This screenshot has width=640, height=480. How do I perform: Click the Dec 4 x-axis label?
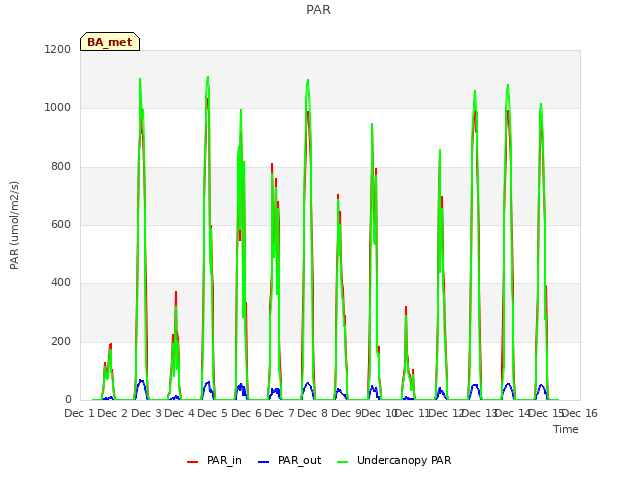(179, 413)
